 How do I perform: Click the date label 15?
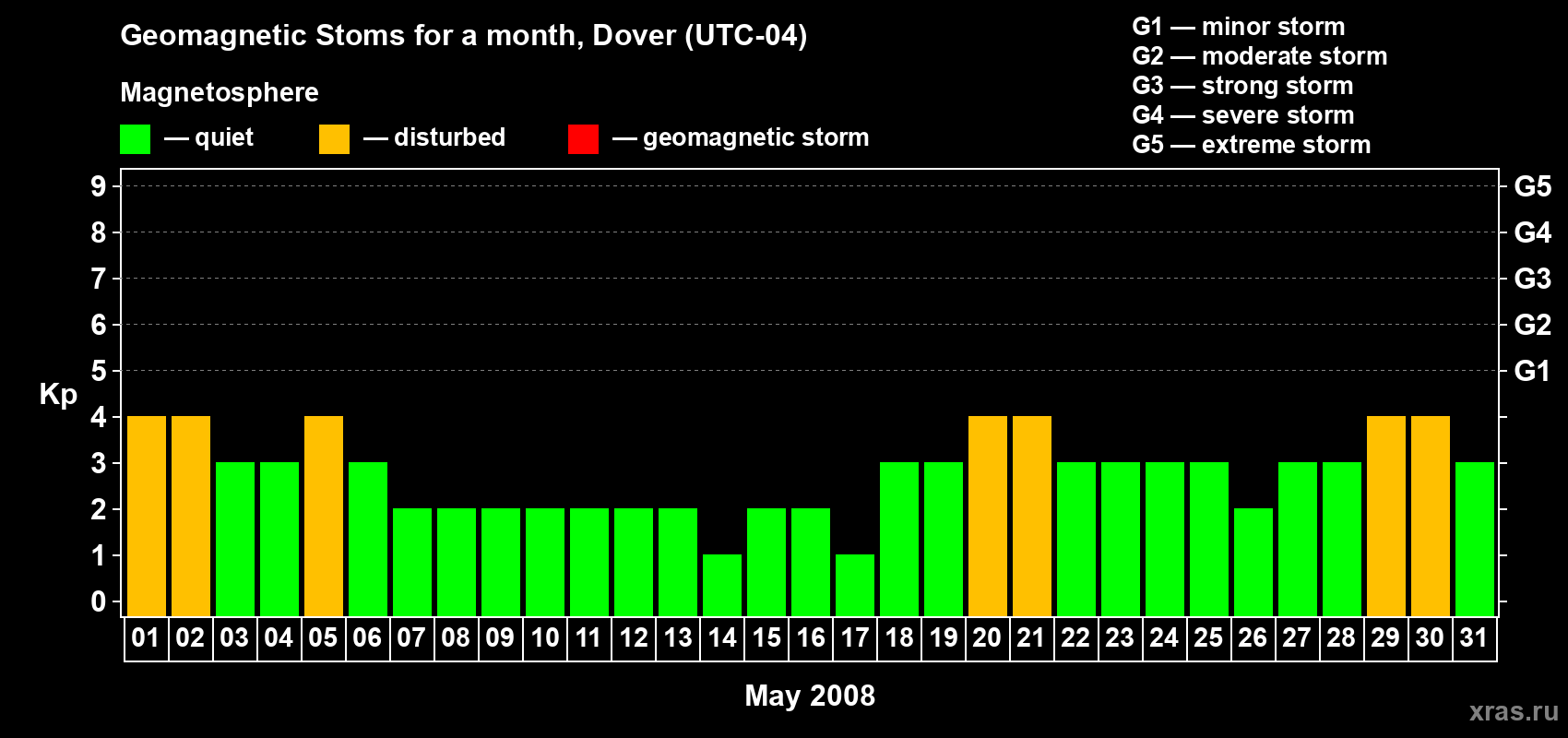point(766,637)
